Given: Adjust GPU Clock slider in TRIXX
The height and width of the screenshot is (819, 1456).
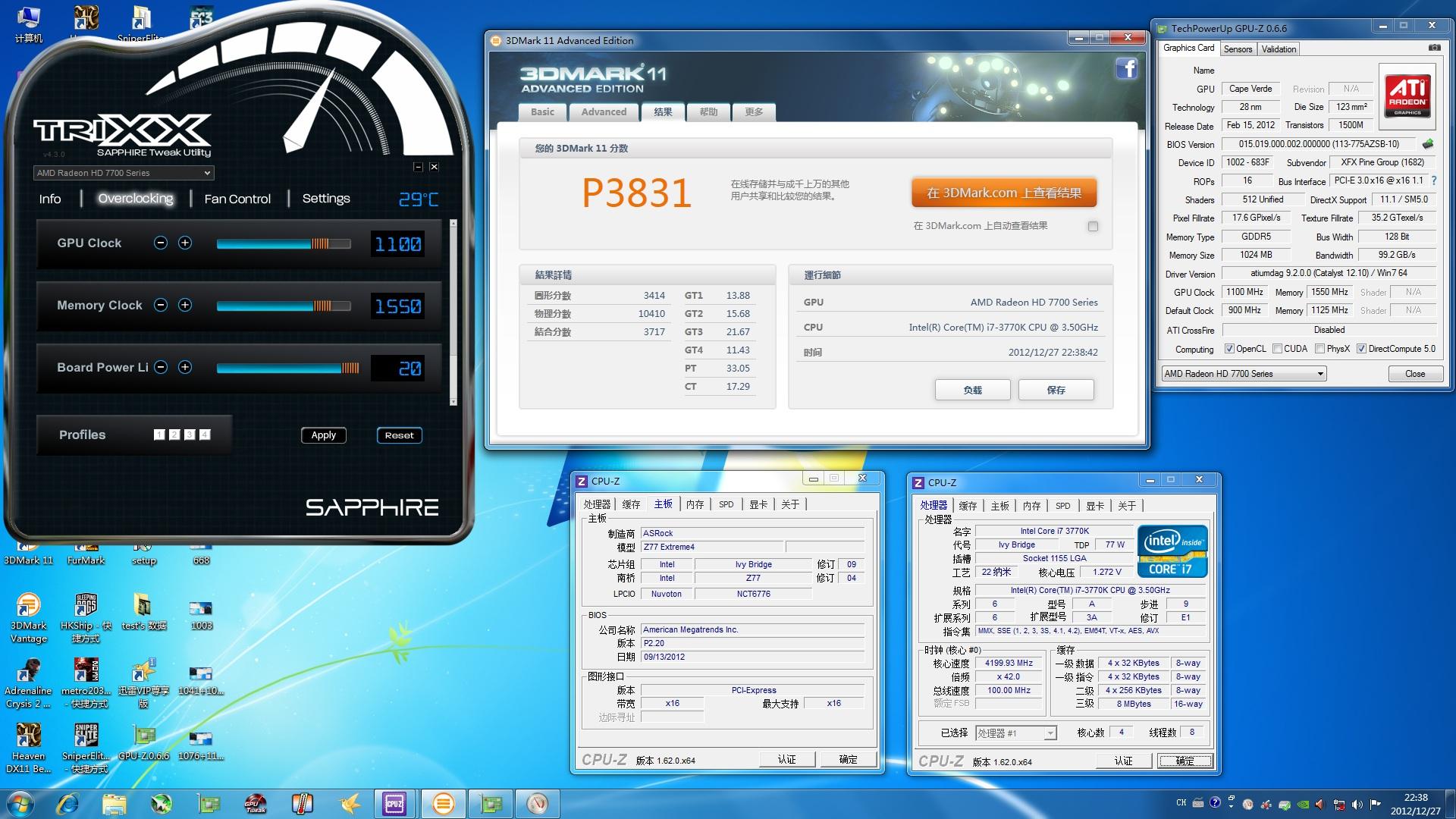Looking at the screenshot, I should 284,243.
